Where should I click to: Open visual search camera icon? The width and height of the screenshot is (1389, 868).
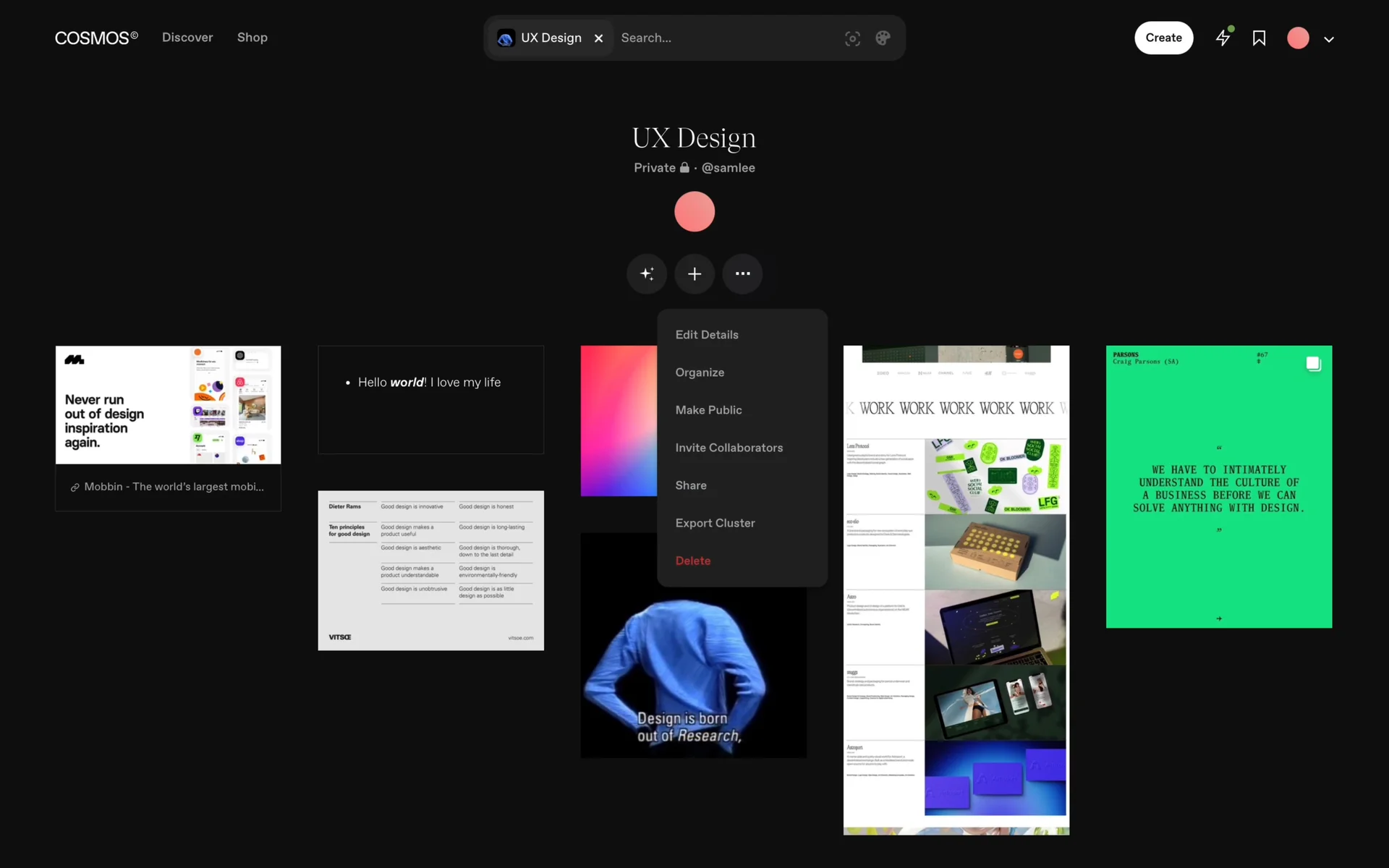(852, 38)
